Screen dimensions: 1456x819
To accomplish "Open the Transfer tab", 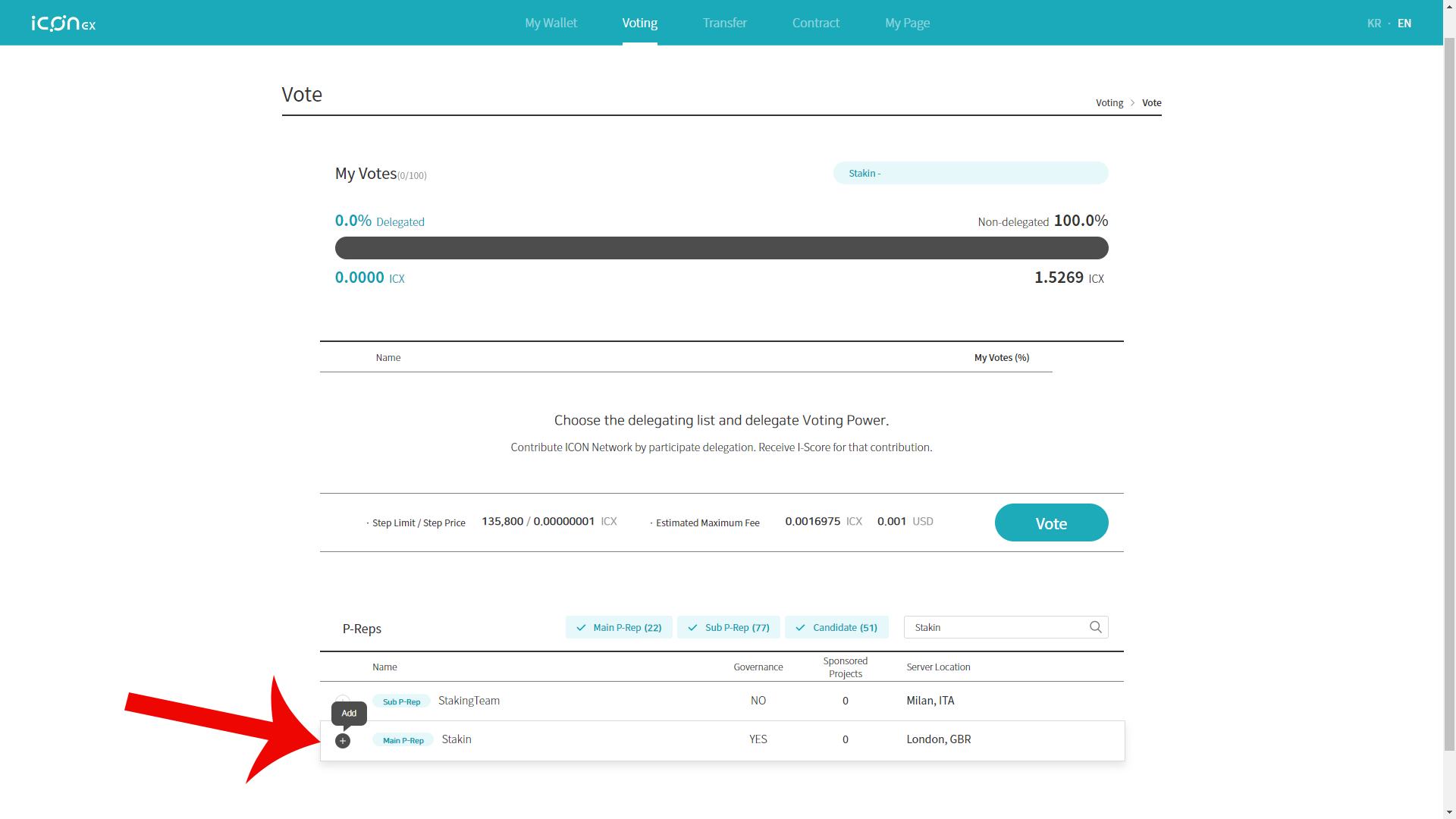I will pyautogui.click(x=724, y=23).
